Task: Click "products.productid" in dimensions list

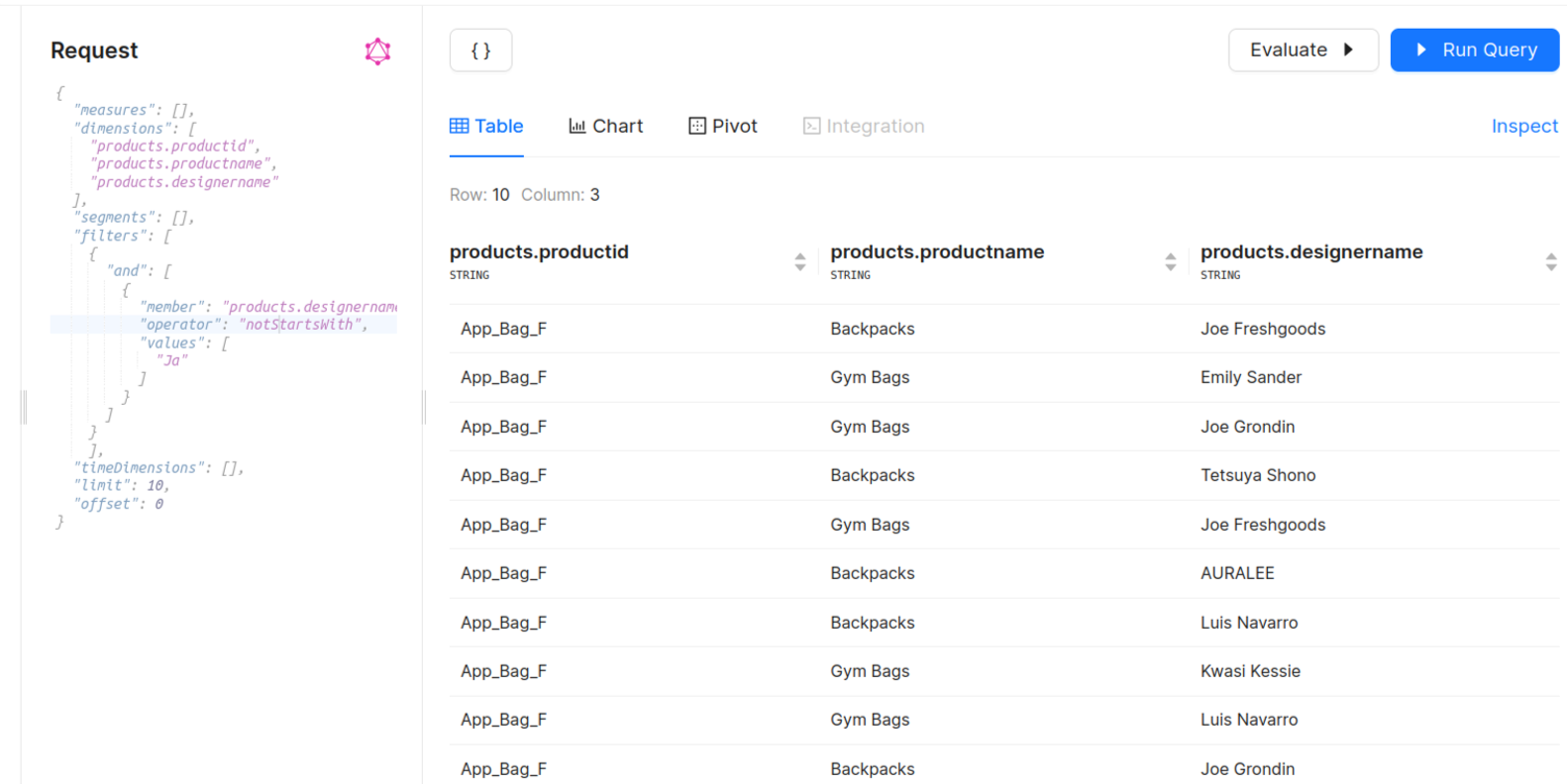Action: pos(175,146)
